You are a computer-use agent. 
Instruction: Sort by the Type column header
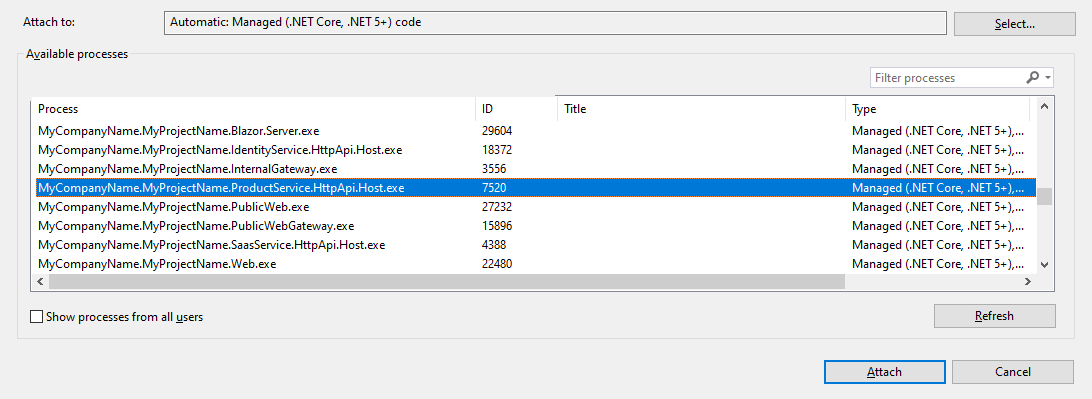pyautogui.click(x=937, y=109)
